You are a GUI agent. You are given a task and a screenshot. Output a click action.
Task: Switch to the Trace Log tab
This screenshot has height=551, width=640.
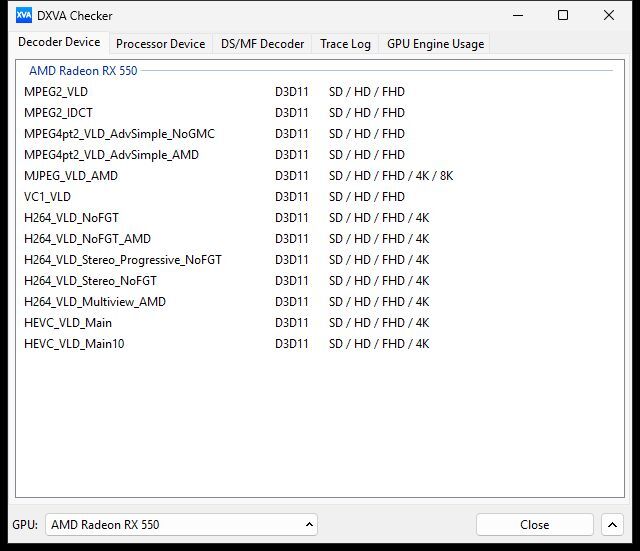click(x=345, y=44)
